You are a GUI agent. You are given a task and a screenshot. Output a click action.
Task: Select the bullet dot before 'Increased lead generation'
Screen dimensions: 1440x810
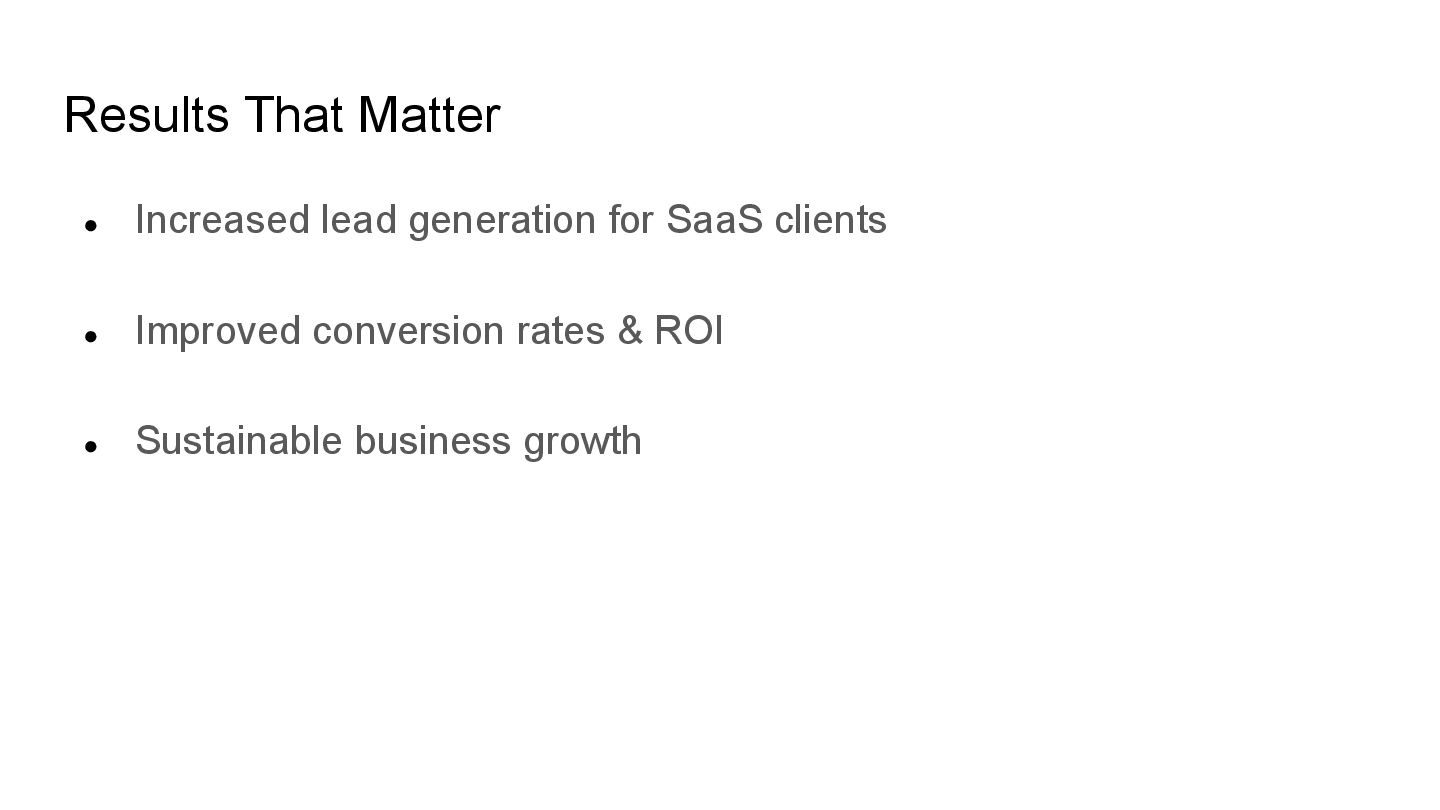91,226
